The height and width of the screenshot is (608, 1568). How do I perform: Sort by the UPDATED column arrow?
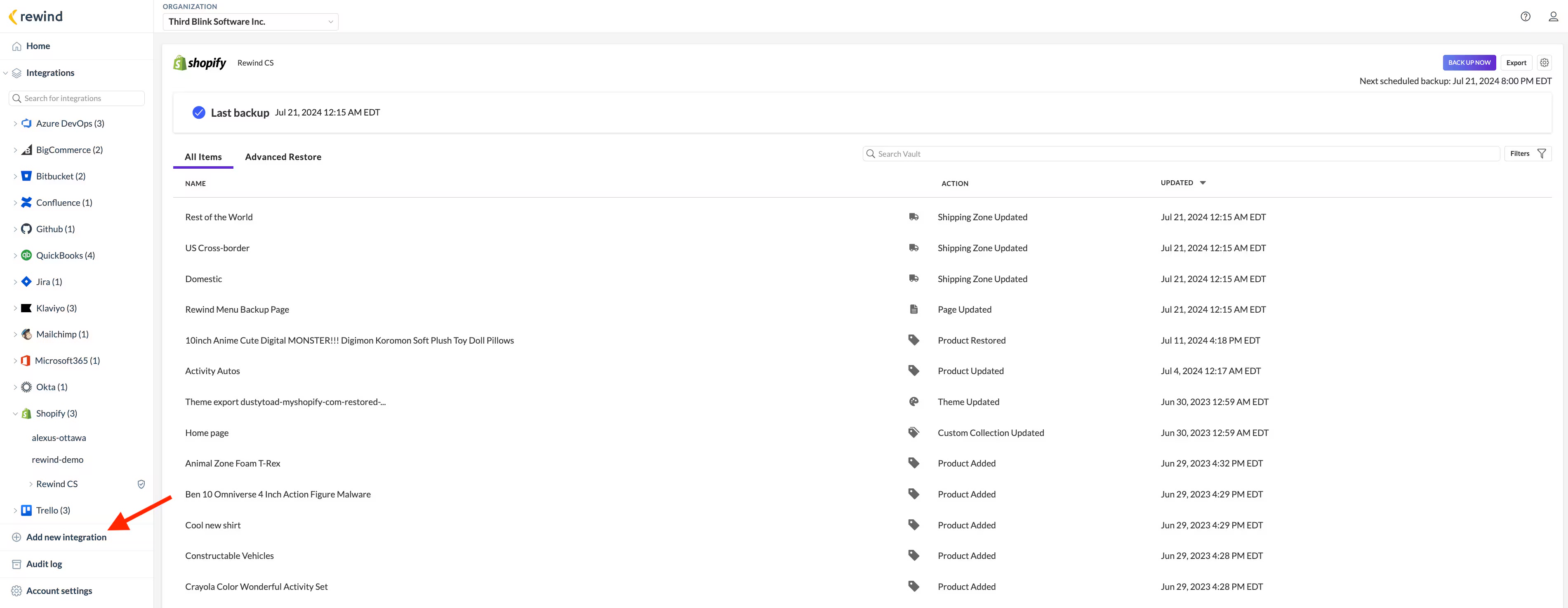[1202, 183]
